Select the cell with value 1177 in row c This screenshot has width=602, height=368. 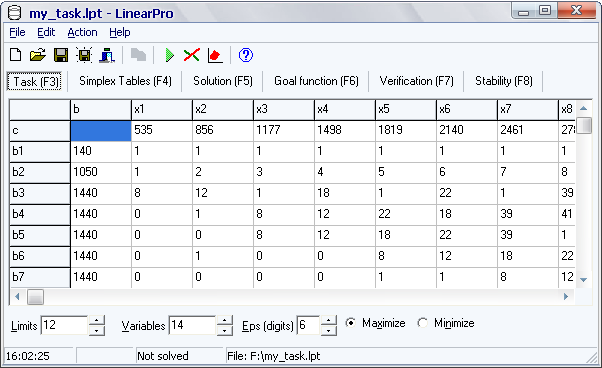(284, 130)
